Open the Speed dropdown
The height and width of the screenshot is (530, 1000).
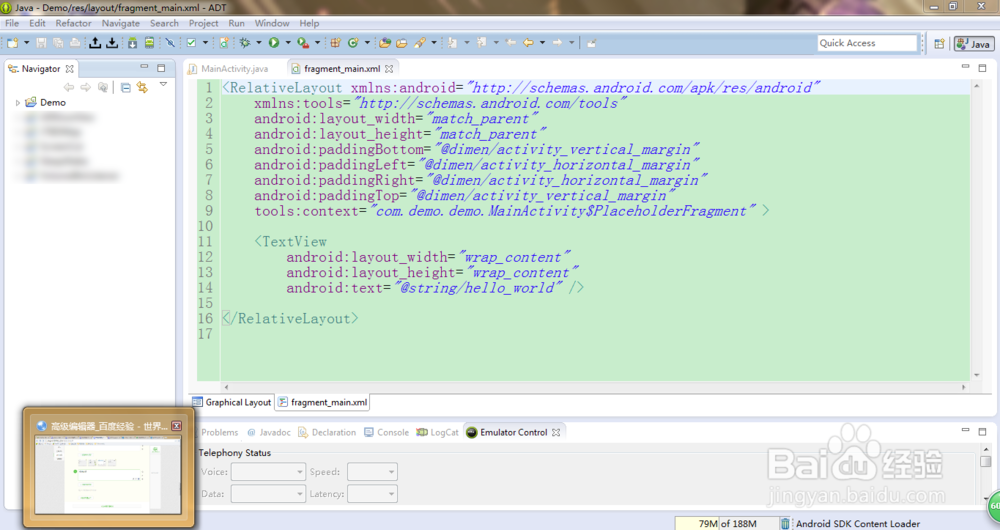372,472
